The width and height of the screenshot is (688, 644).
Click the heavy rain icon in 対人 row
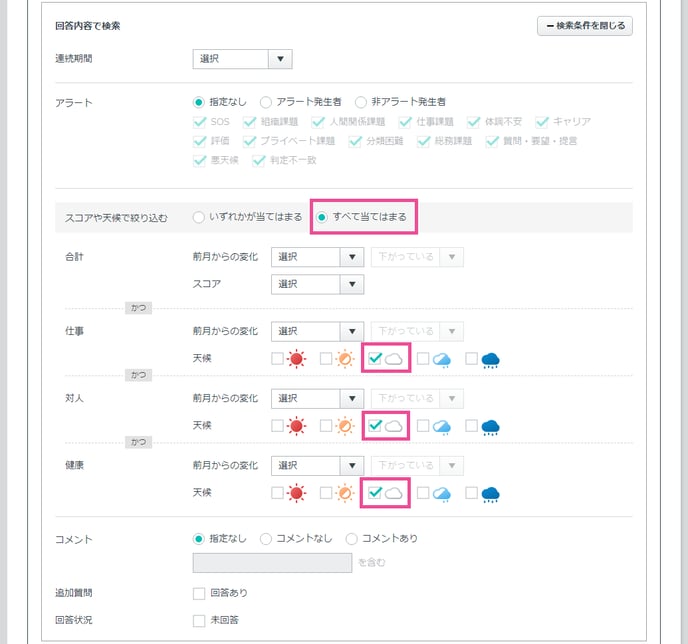[x=491, y=427]
